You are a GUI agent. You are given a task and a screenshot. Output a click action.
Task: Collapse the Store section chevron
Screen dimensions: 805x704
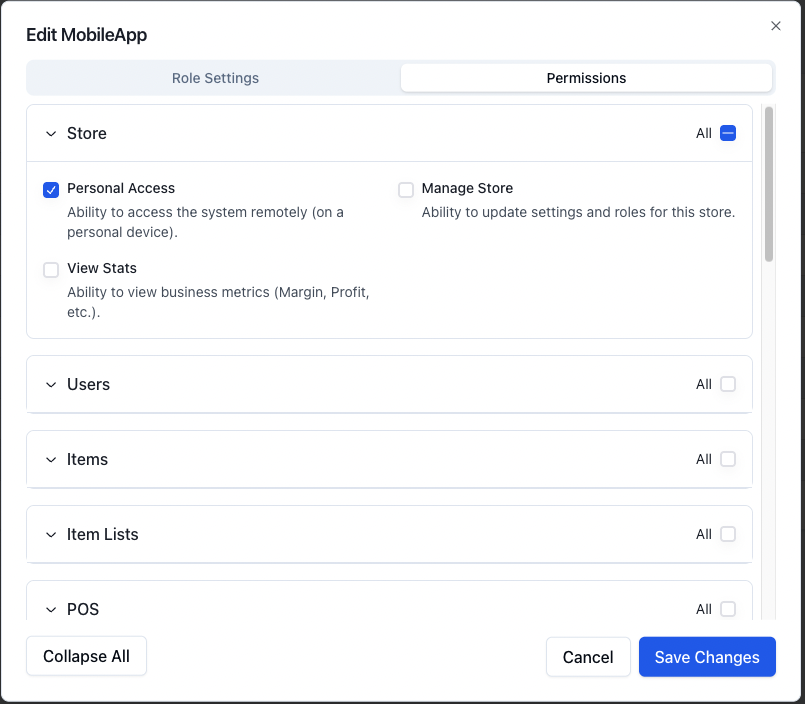tap(51, 134)
